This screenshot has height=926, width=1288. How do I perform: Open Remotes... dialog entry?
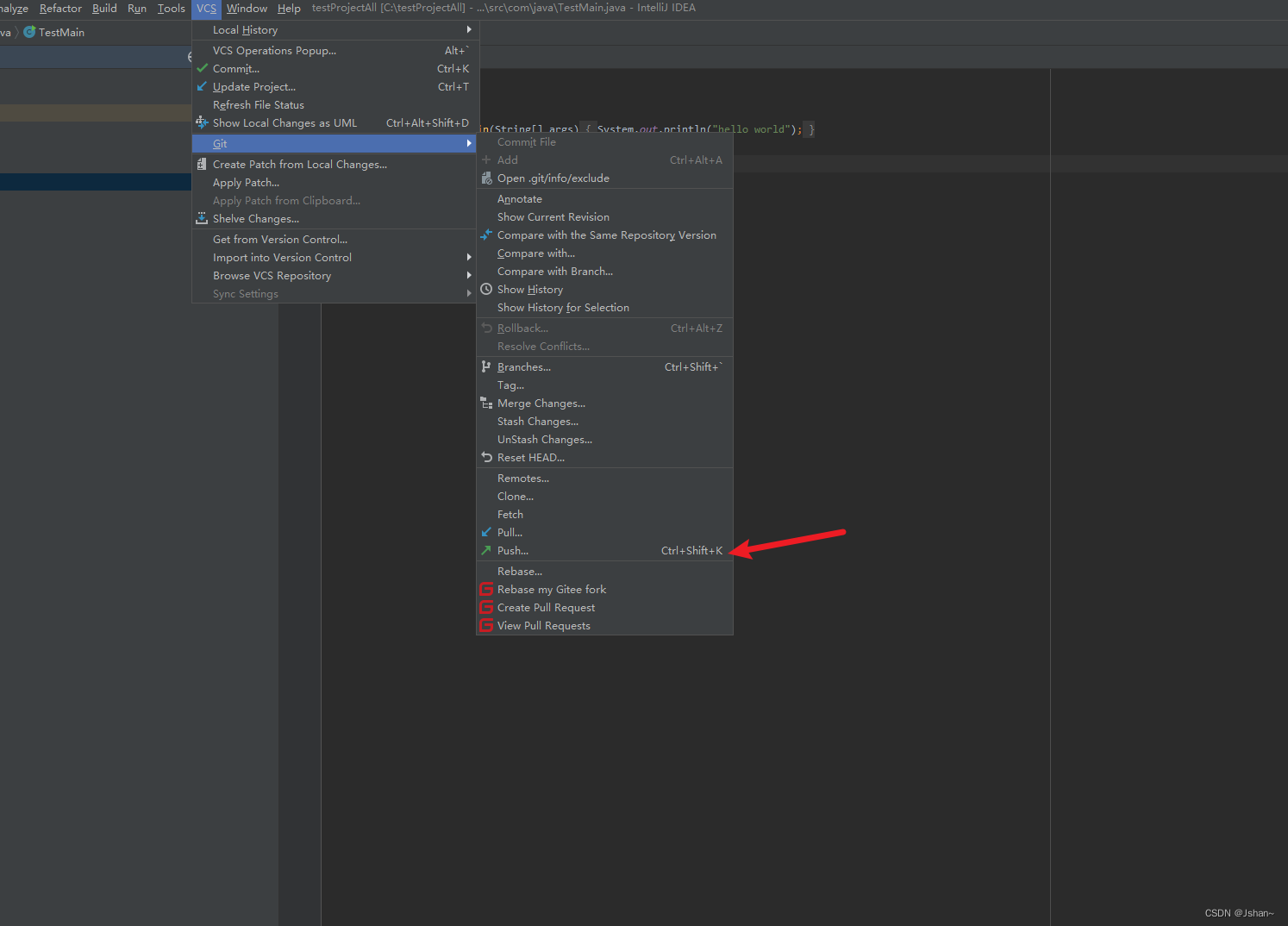[604, 478]
